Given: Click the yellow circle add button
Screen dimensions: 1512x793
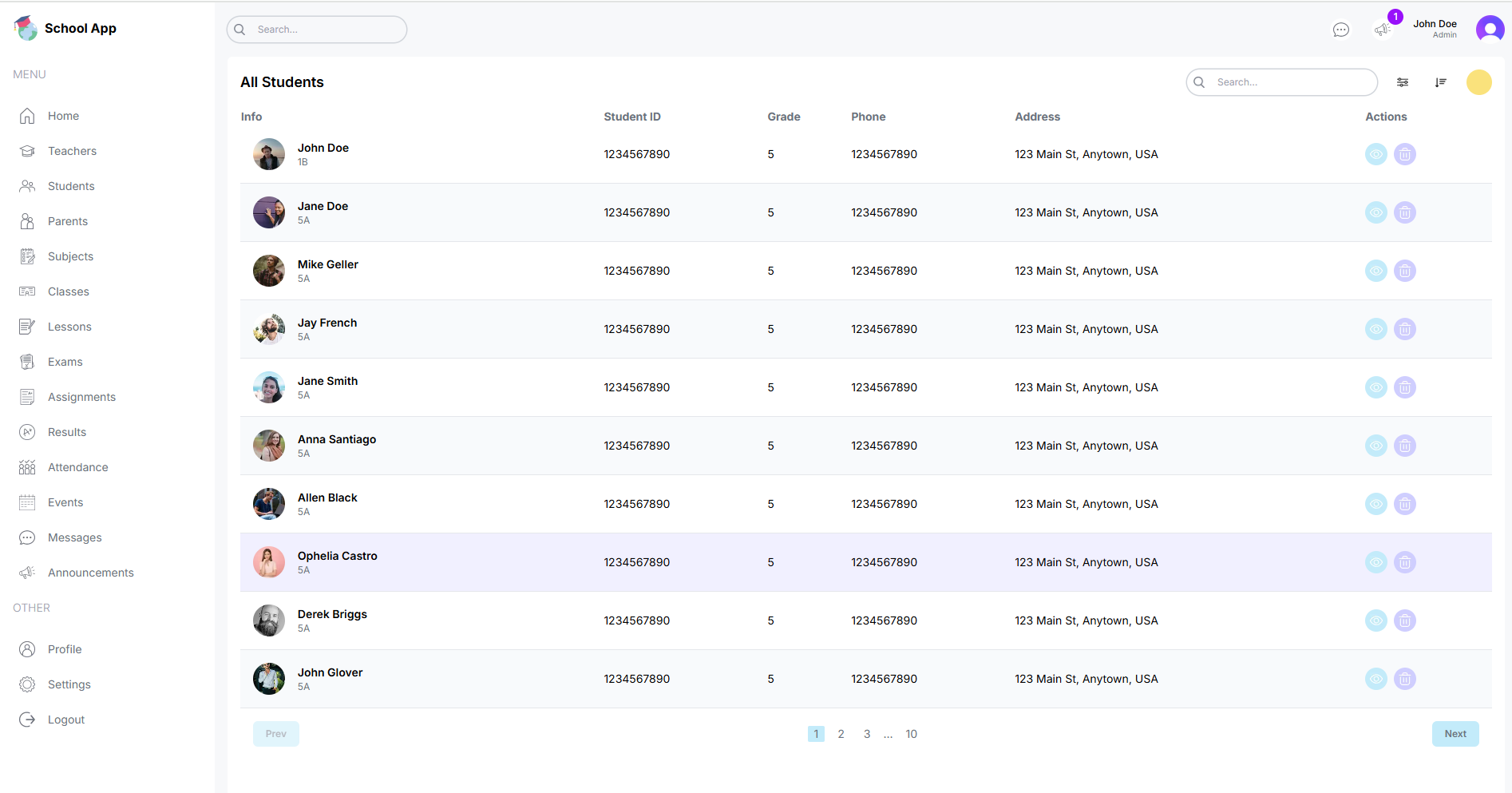Looking at the screenshot, I should coord(1478,82).
